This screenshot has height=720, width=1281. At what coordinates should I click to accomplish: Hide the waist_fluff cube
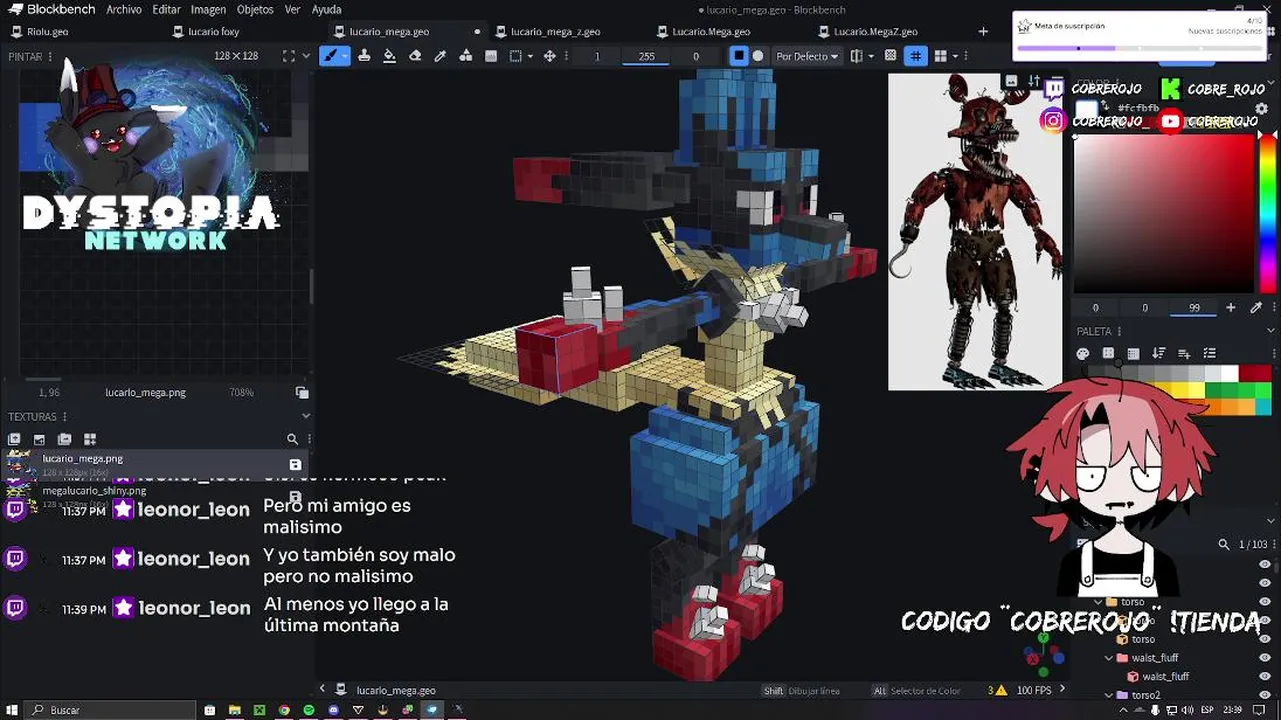click(x=1265, y=677)
